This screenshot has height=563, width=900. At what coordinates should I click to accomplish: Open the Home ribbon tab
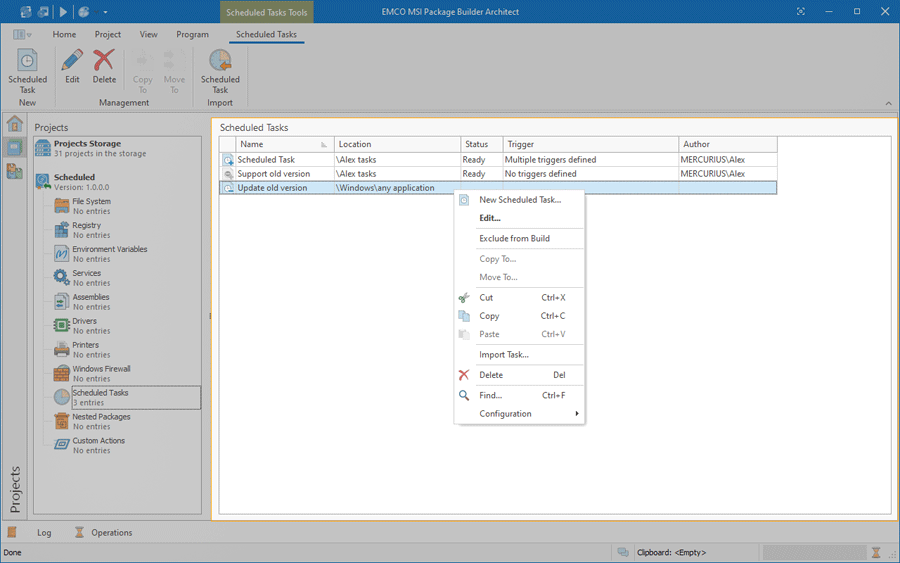coord(64,34)
